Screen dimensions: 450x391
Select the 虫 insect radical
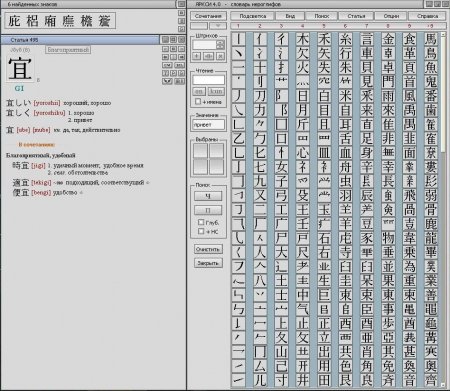coord(345,181)
